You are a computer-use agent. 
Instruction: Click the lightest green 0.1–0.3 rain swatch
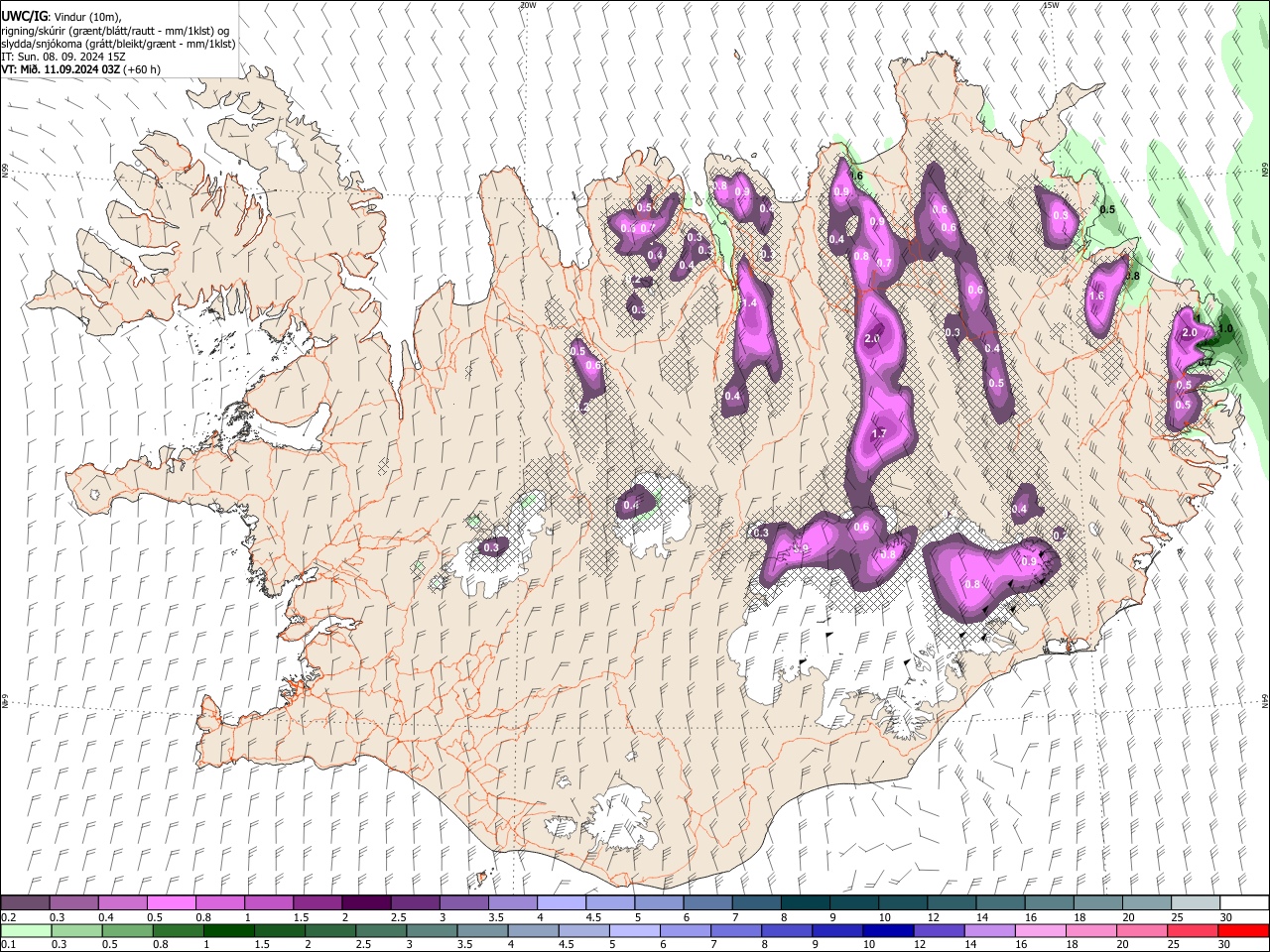coord(25,930)
